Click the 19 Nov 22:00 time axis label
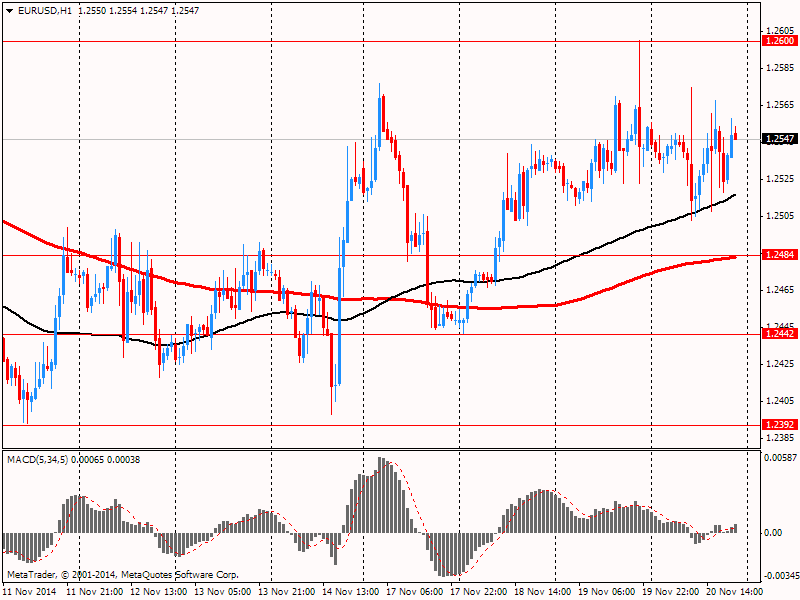Screen dimensions: 800x600 (x=670, y=592)
